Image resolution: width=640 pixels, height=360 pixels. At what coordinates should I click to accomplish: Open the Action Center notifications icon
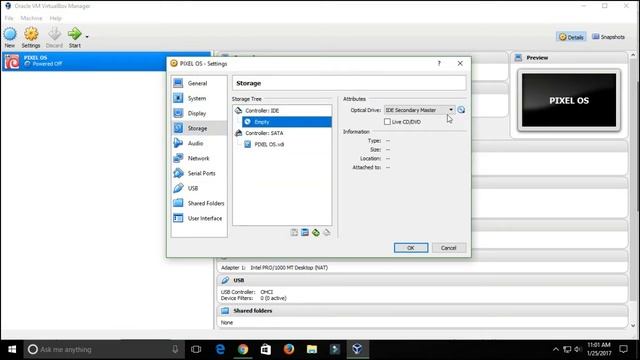(623, 349)
